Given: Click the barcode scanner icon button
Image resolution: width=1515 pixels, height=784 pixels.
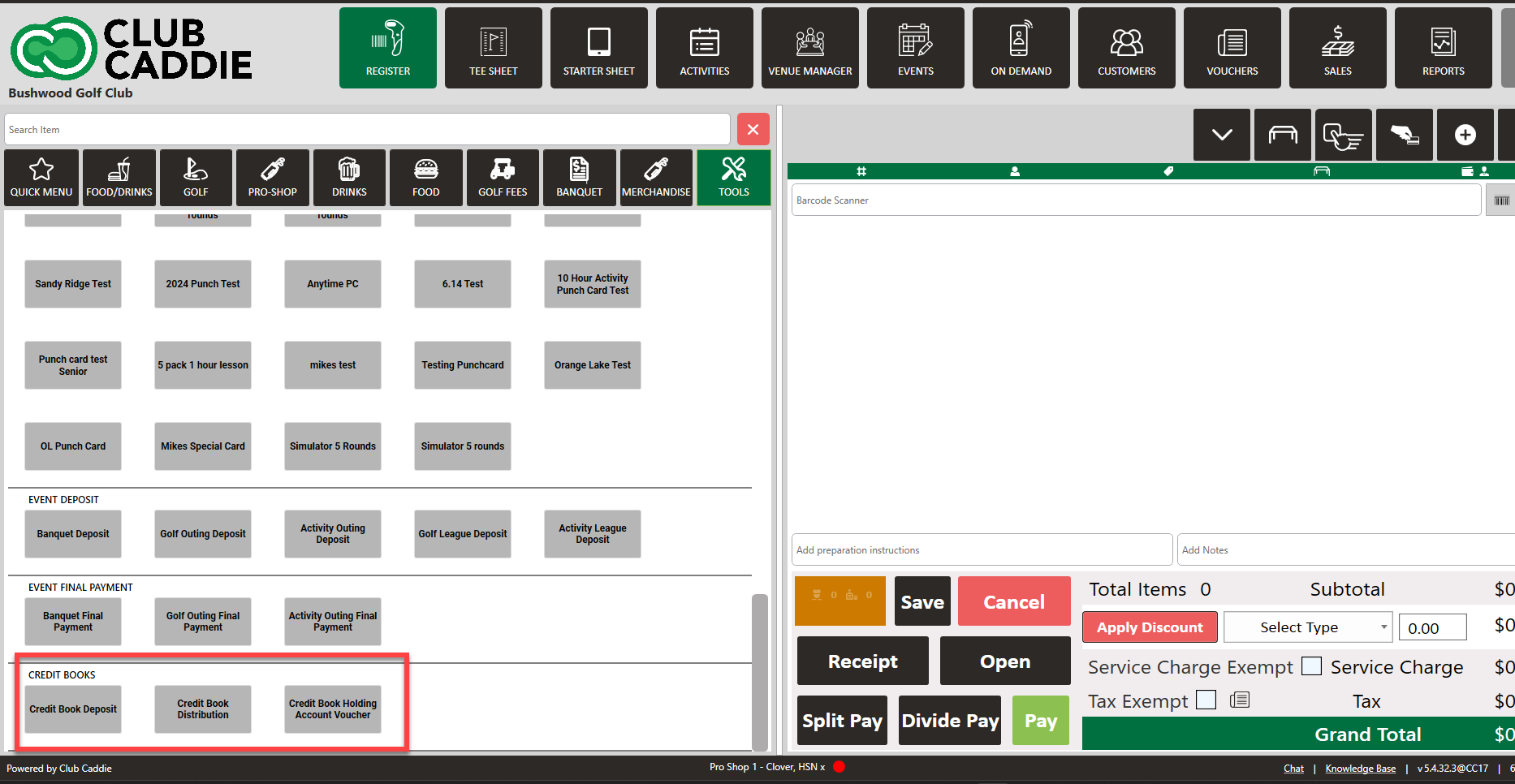Looking at the screenshot, I should (1501, 200).
